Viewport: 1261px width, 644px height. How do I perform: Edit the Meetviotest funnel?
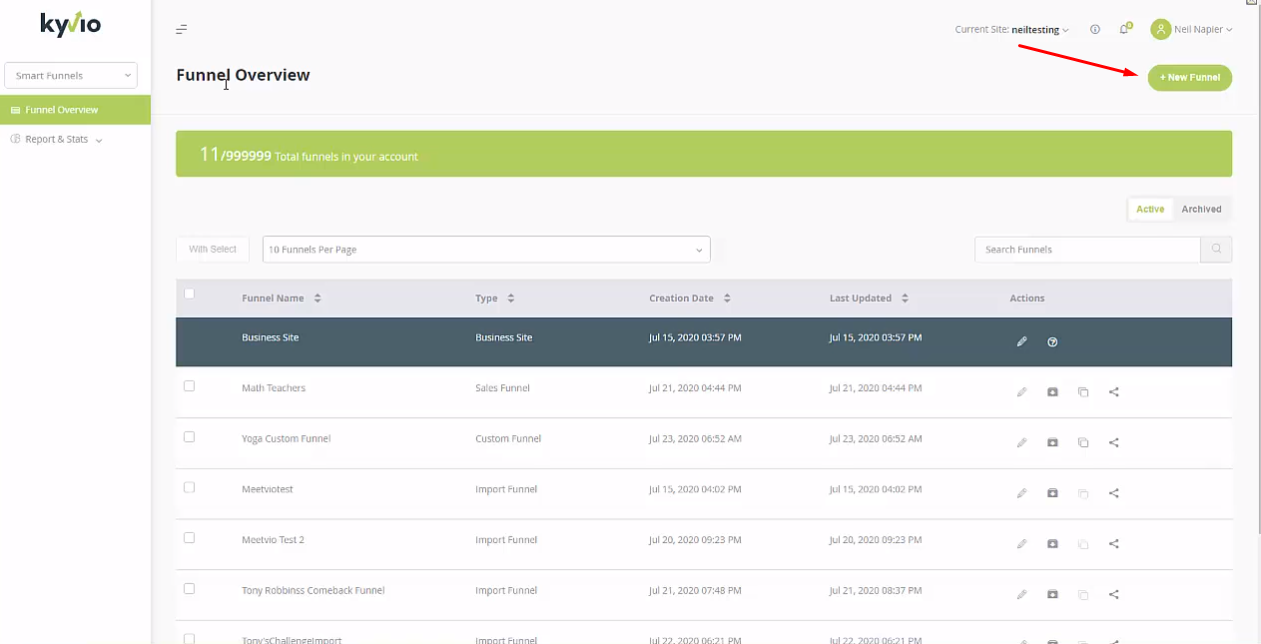click(x=1022, y=493)
